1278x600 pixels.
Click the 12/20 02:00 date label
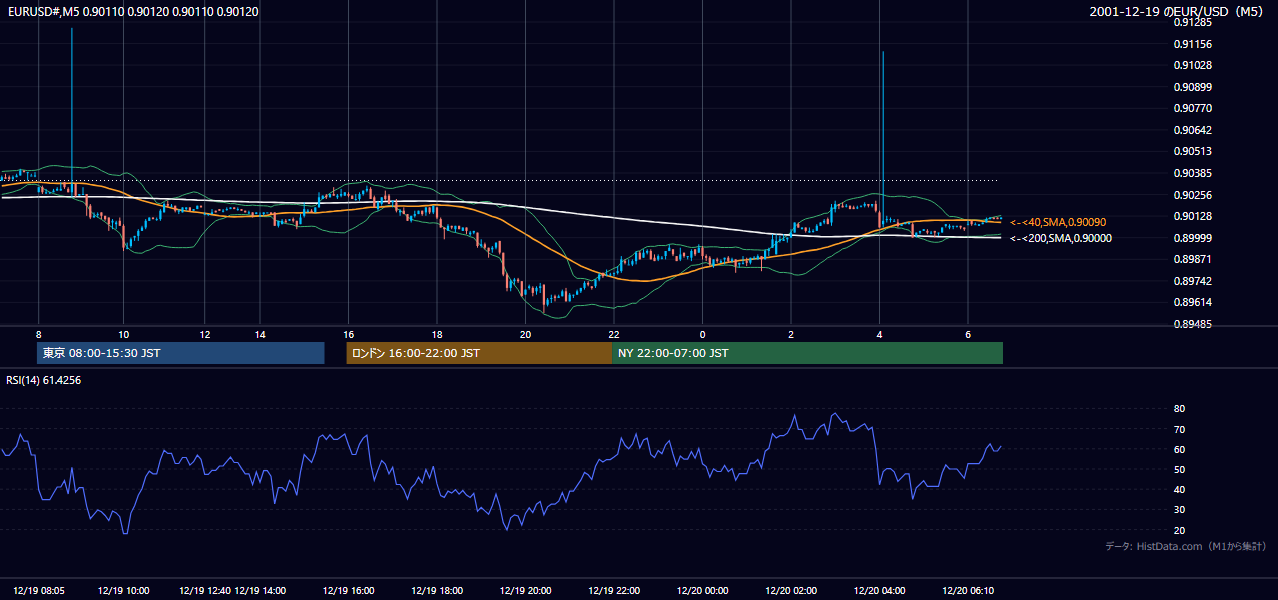(x=791, y=591)
